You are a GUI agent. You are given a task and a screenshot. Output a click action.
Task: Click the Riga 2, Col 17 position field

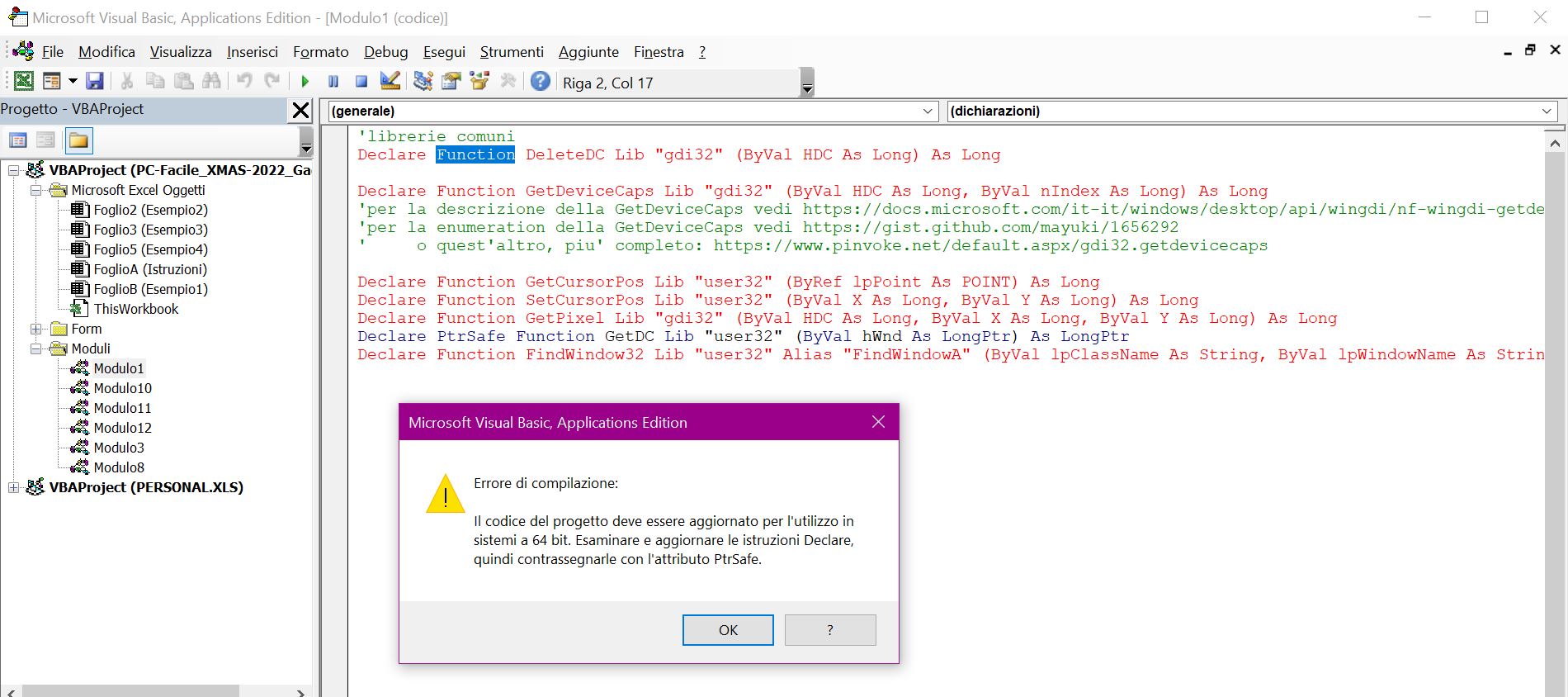click(679, 83)
